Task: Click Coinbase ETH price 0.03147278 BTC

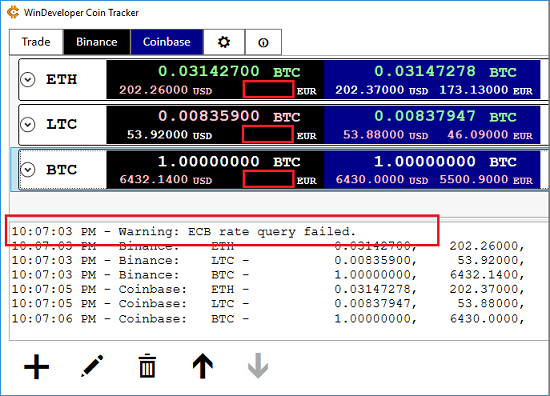Action: (445, 71)
